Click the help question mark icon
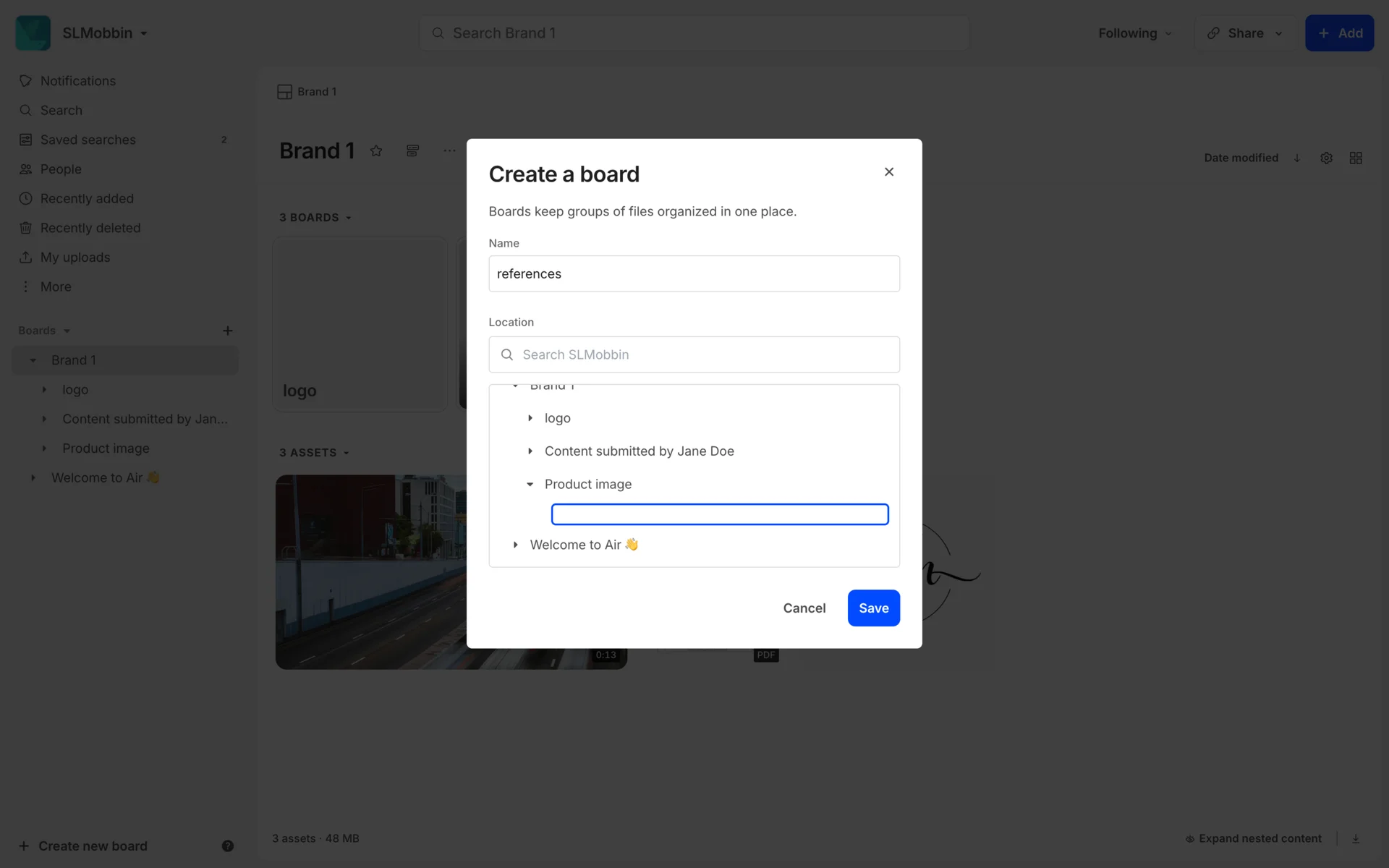 (x=227, y=846)
